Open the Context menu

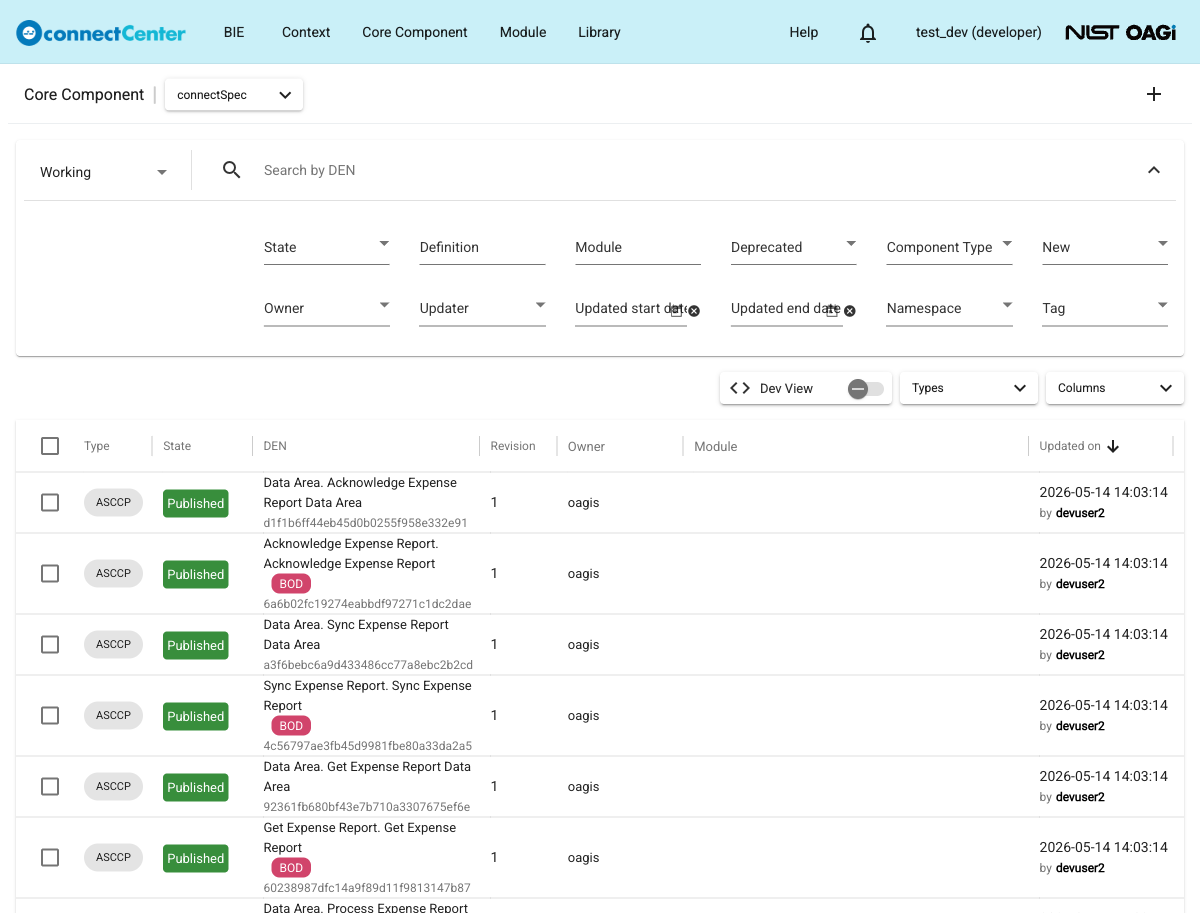[x=306, y=32]
